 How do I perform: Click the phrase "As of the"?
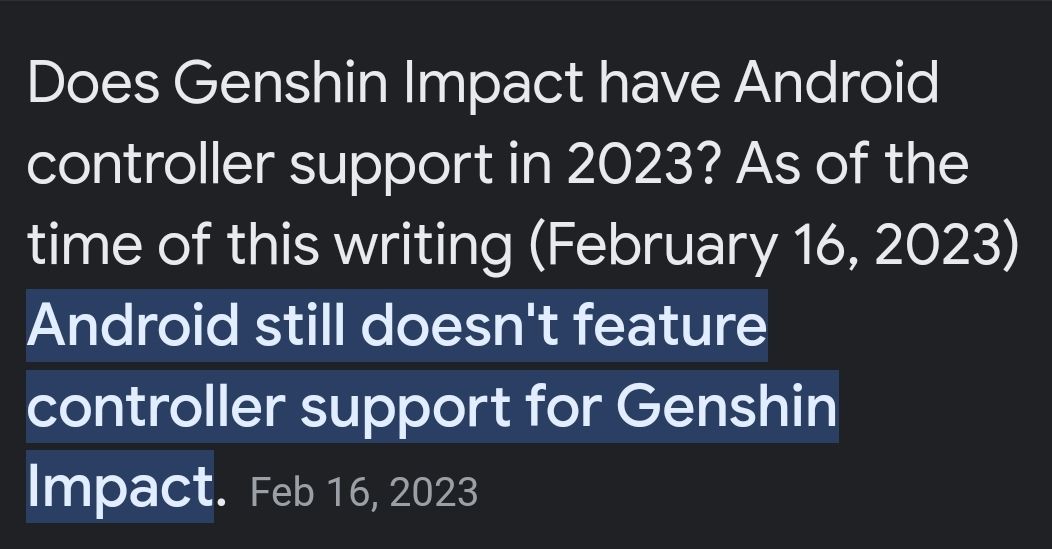coord(853,162)
